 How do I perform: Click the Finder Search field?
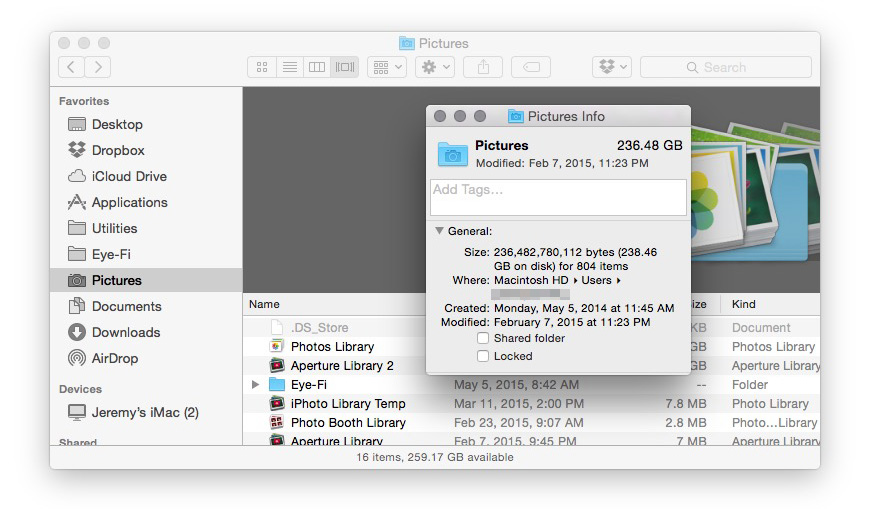point(726,67)
